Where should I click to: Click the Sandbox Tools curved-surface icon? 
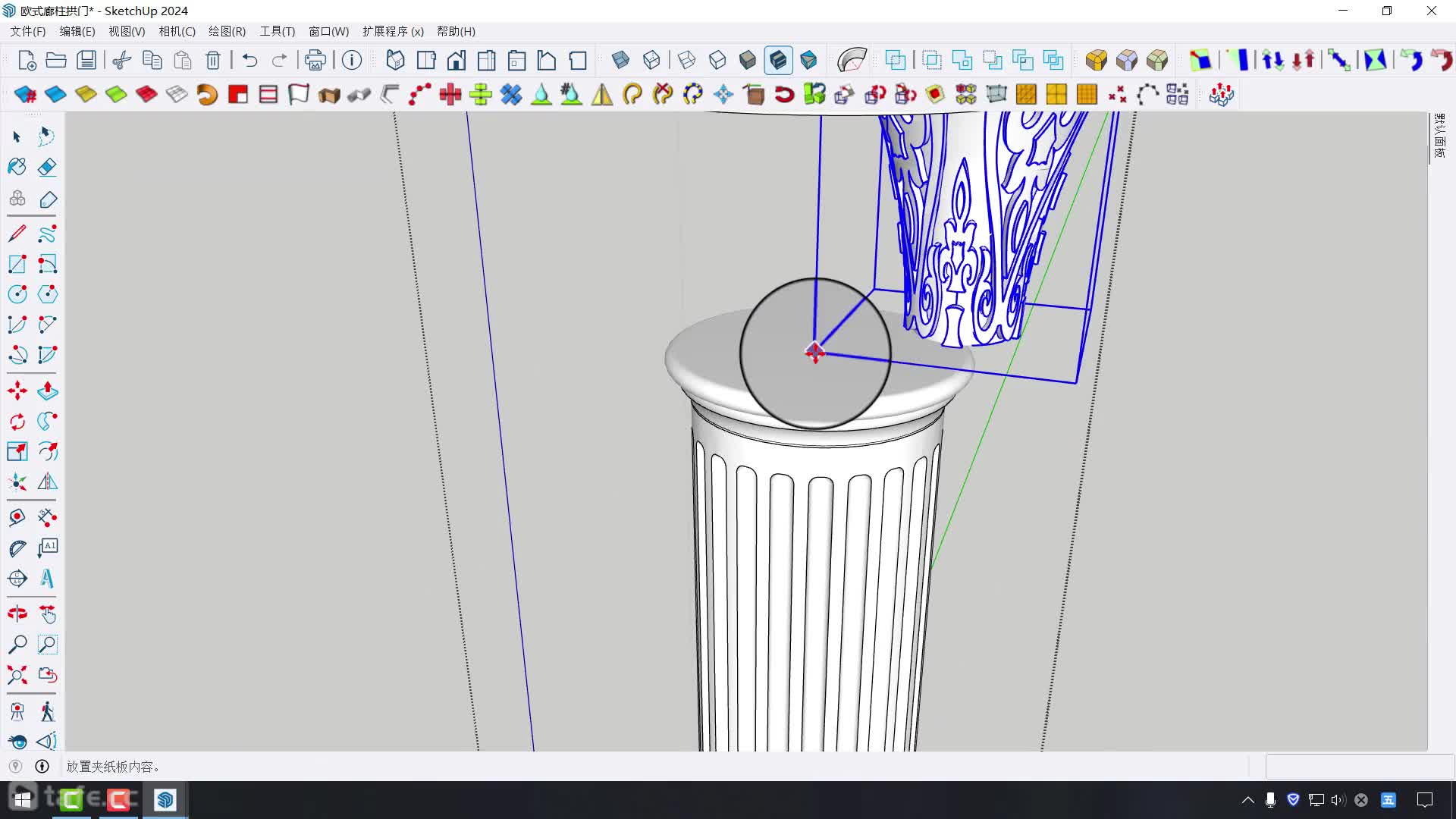852,60
